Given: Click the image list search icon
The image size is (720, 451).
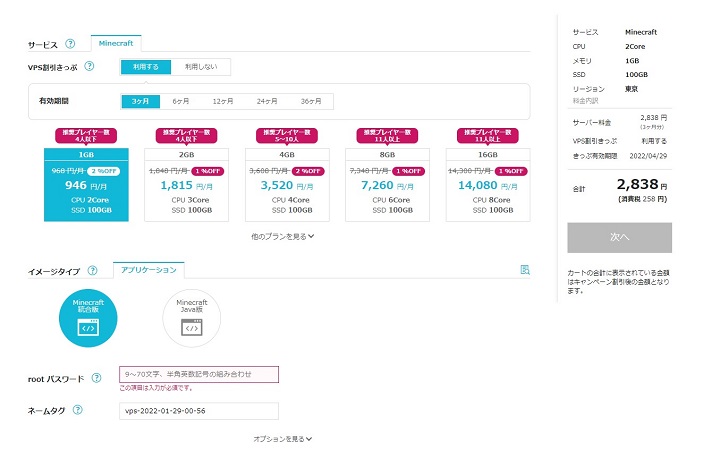Looking at the screenshot, I should (x=525, y=270).
